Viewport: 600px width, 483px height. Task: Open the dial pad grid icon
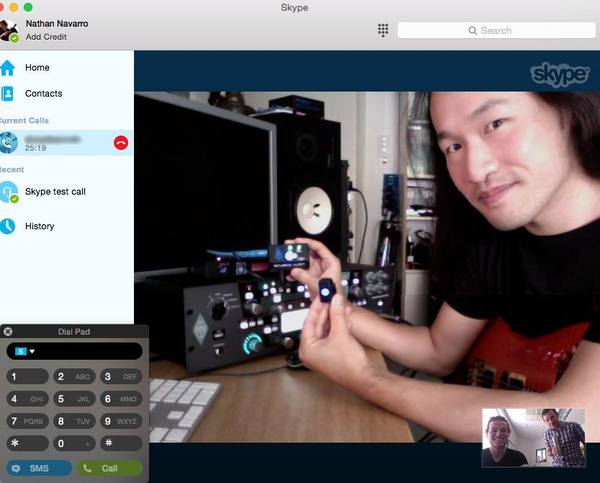(383, 30)
